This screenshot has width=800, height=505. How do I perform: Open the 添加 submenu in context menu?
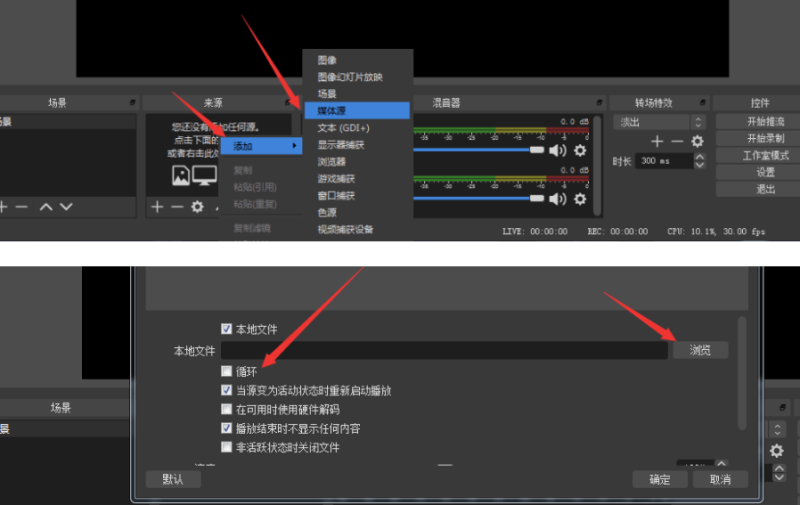pyautogui.click(x=261, y=146)
